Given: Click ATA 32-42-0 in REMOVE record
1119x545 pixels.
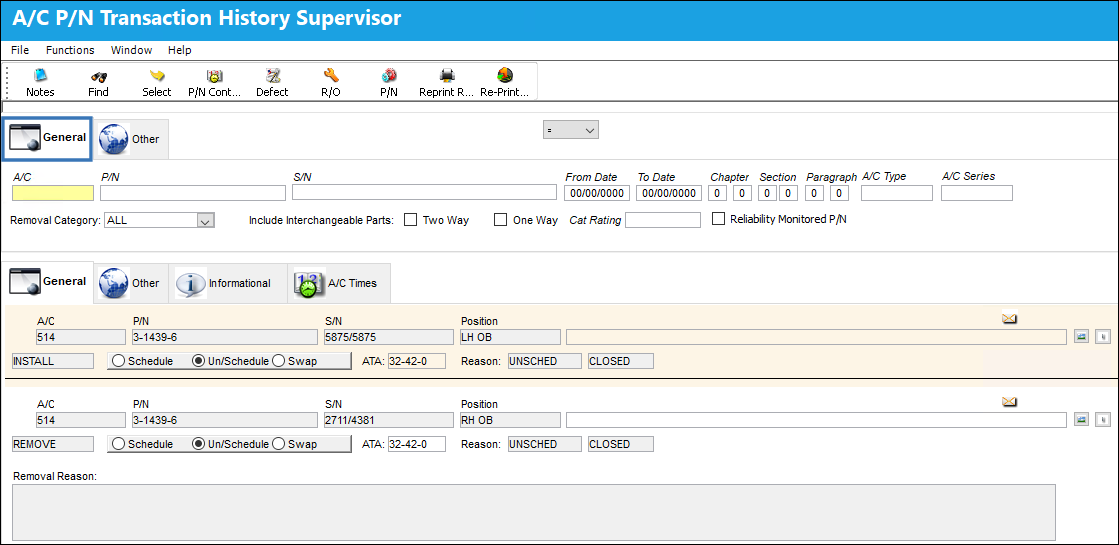Looking at the screenshot, I should (417, 444).
